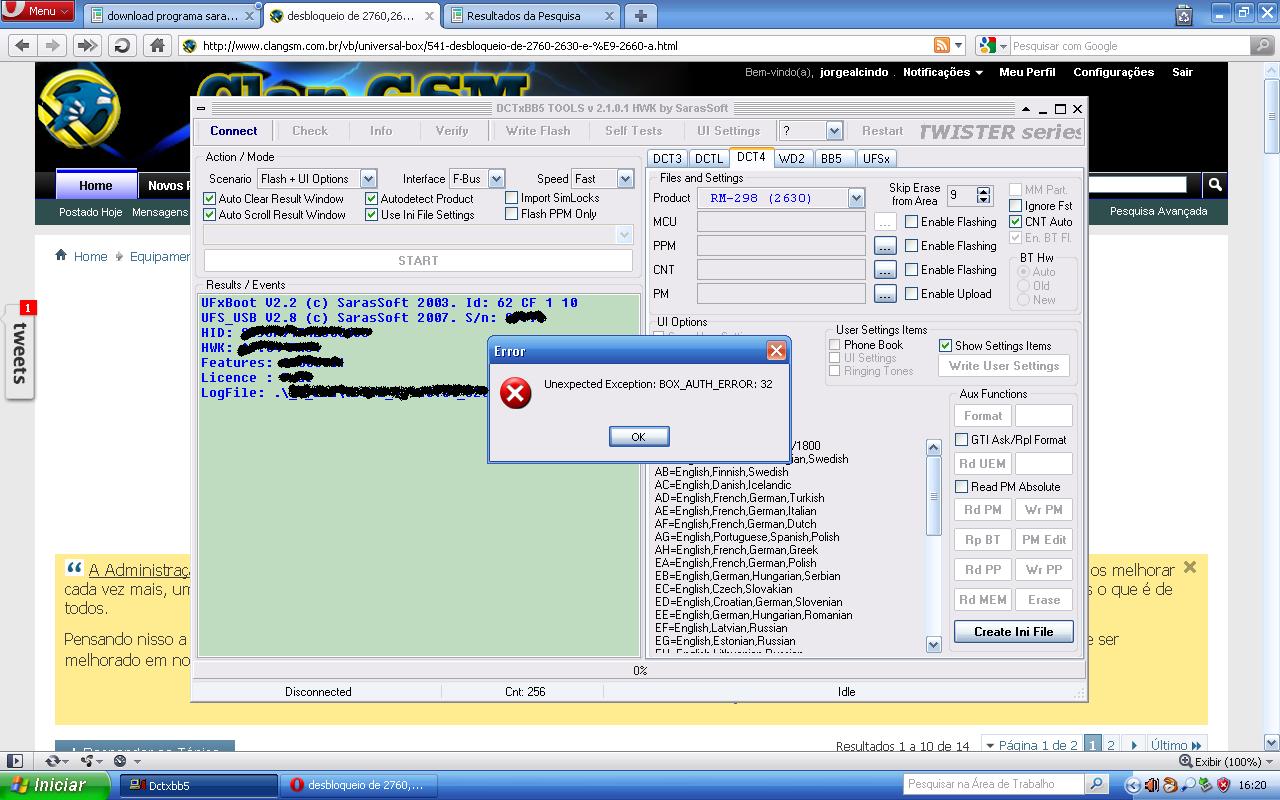Image resolution: width=1280 pixels, height=800 pixels.
Task: Close the yellow administration notice
Action: coord(1189,567)
